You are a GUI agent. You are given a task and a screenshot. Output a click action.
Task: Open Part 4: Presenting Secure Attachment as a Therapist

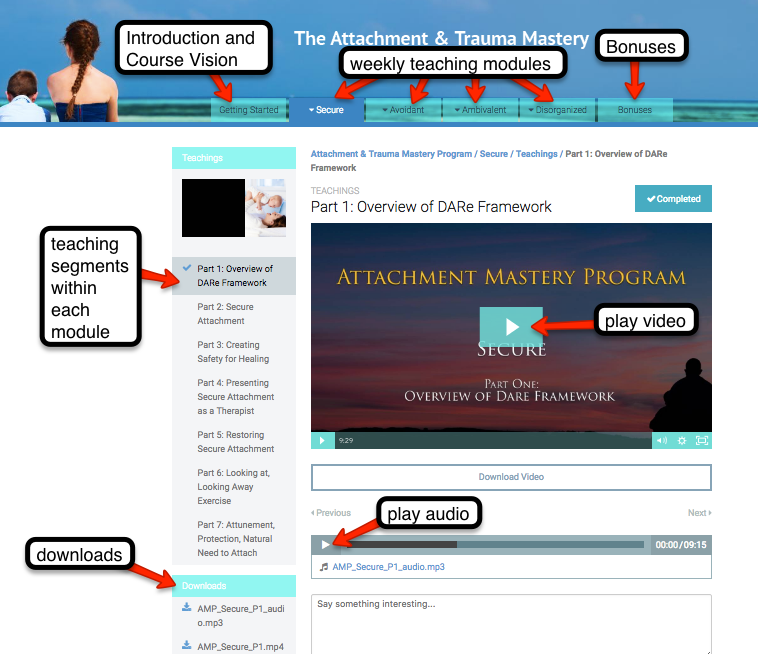234,397
